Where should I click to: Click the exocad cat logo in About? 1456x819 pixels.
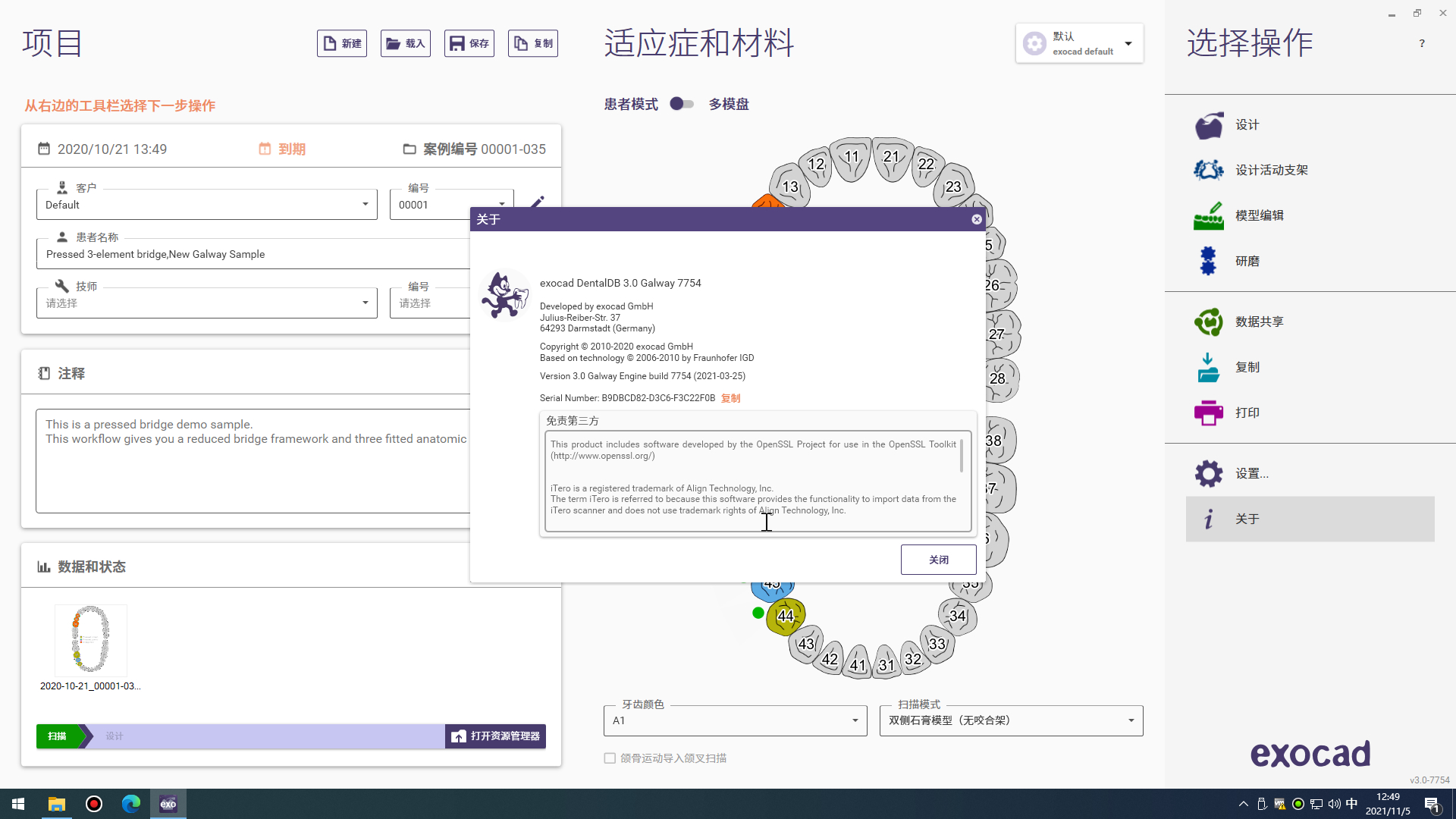click(504, 295)
